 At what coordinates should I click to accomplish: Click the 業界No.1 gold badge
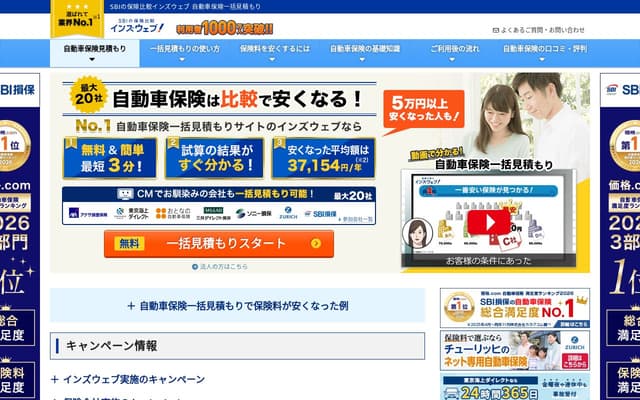point(77,19)
